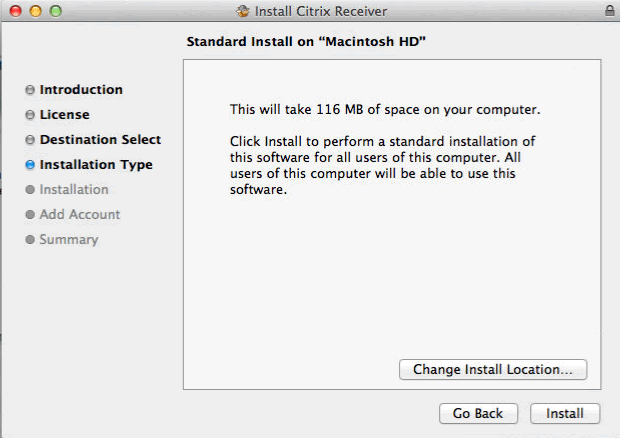Click the Go Back button
The image size is (620, 438).
tap(478, 413)
